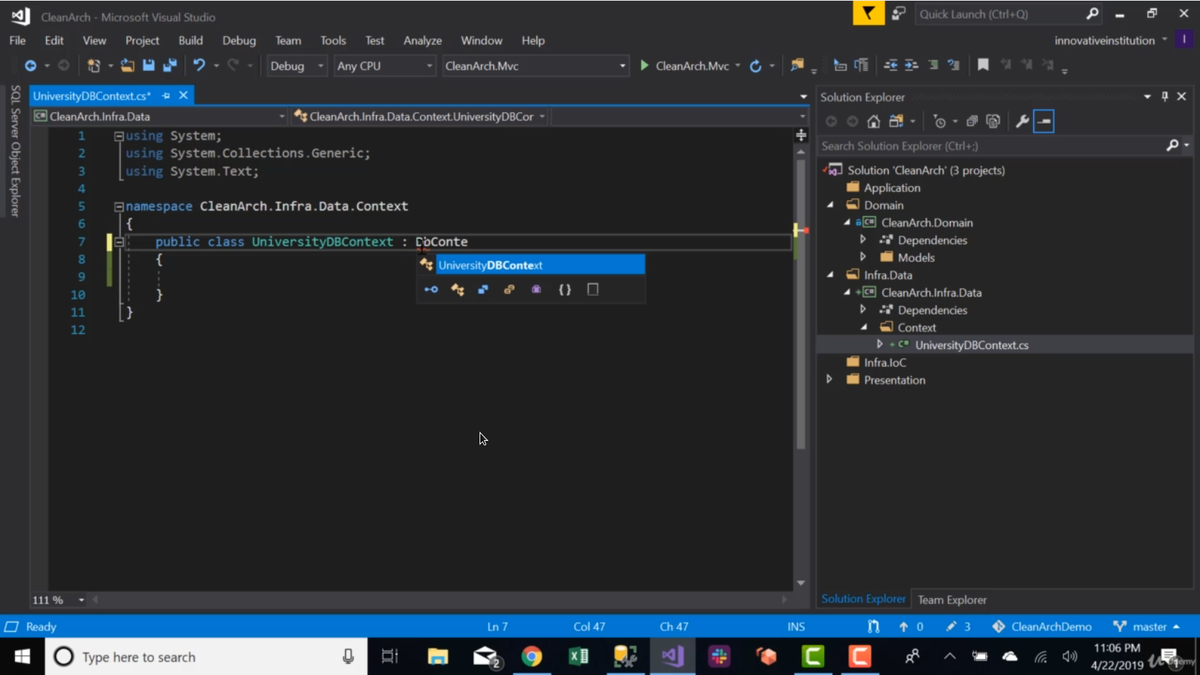This screenshot has height=675, width=1200.
Task: Increase line indent using toolbar icon
Action: click(911, 66)
